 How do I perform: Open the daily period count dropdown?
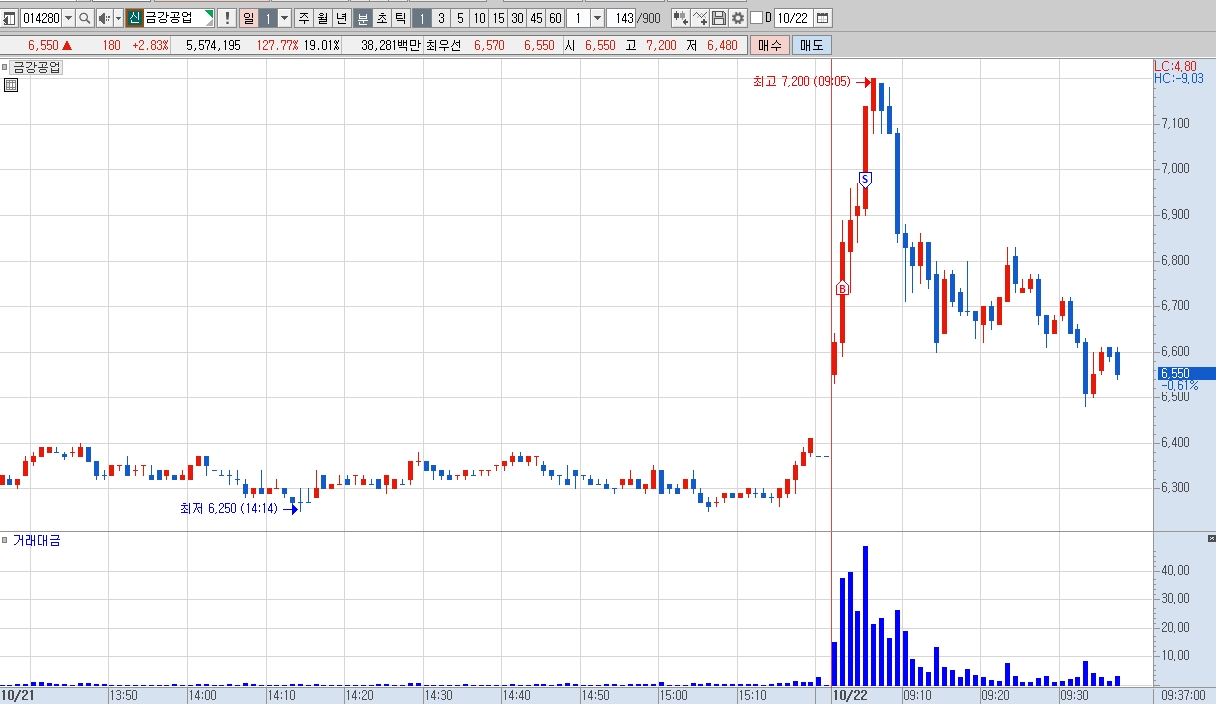click(284, 18)
